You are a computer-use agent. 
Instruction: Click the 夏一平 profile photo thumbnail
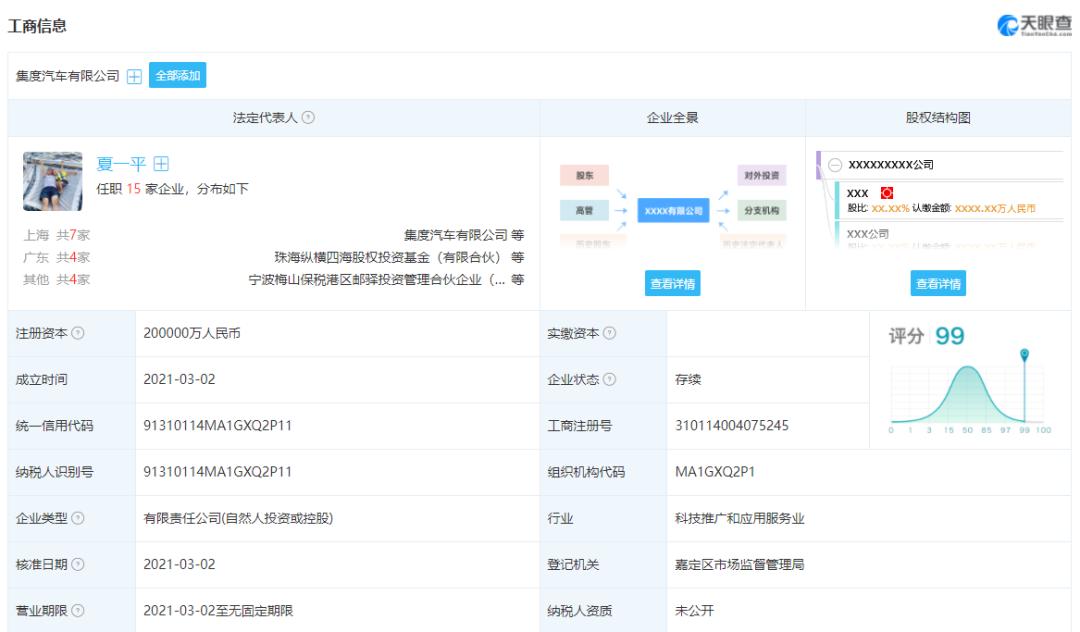tap(52, 181)
